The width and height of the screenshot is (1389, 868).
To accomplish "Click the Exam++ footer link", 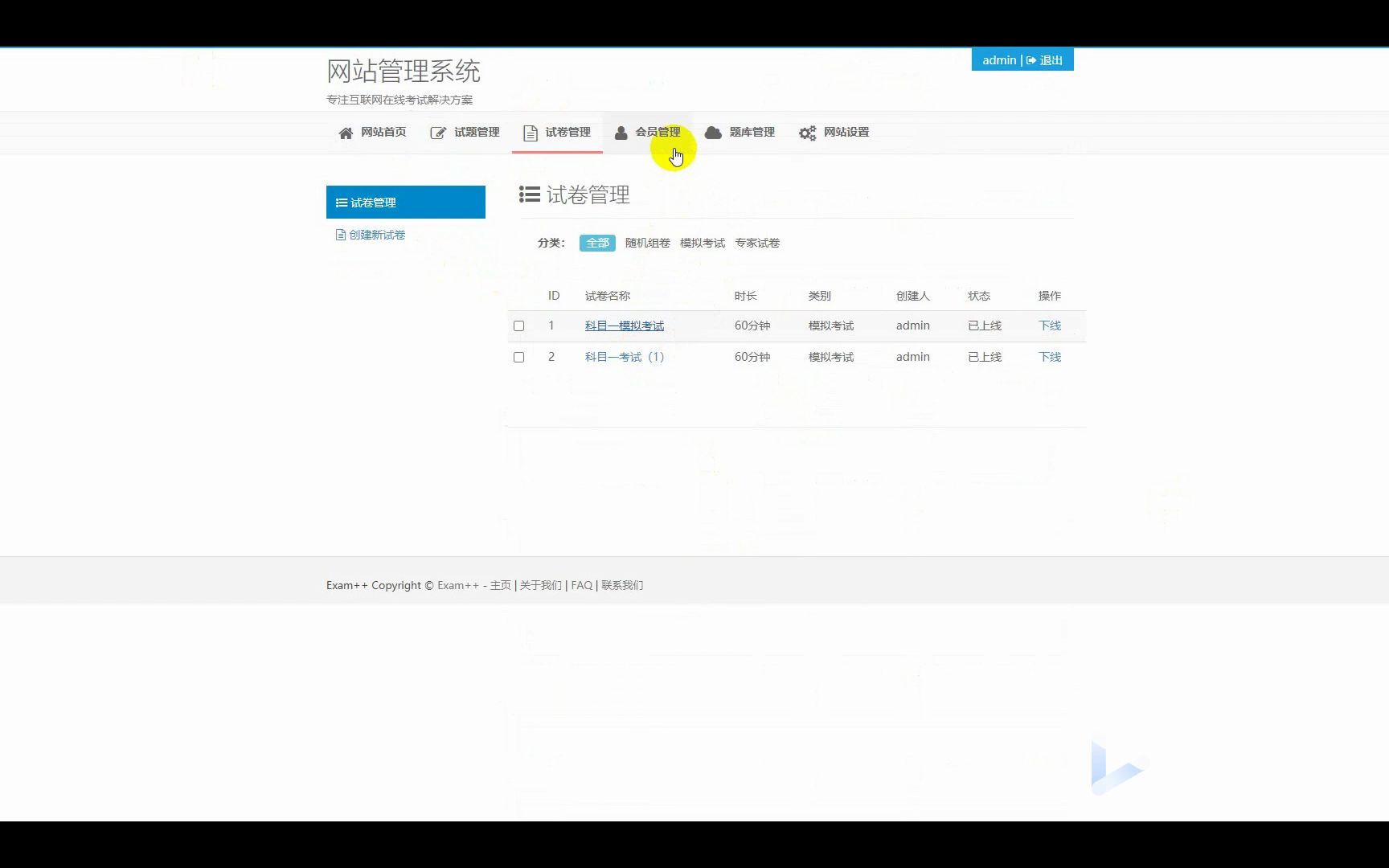I will 458,585.
